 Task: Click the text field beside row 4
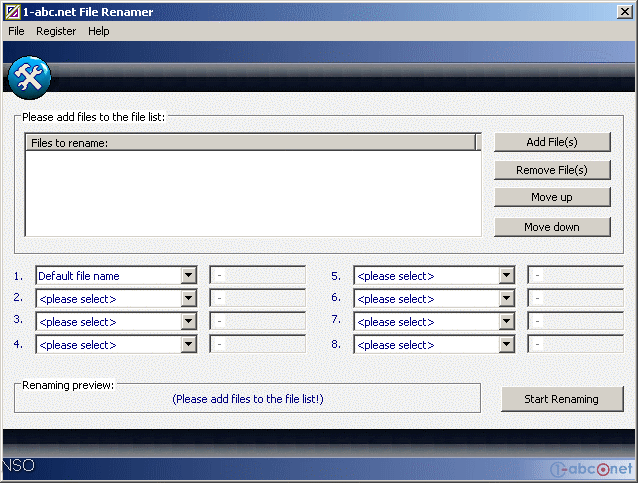pyautogui.click(x=258, y=344)
